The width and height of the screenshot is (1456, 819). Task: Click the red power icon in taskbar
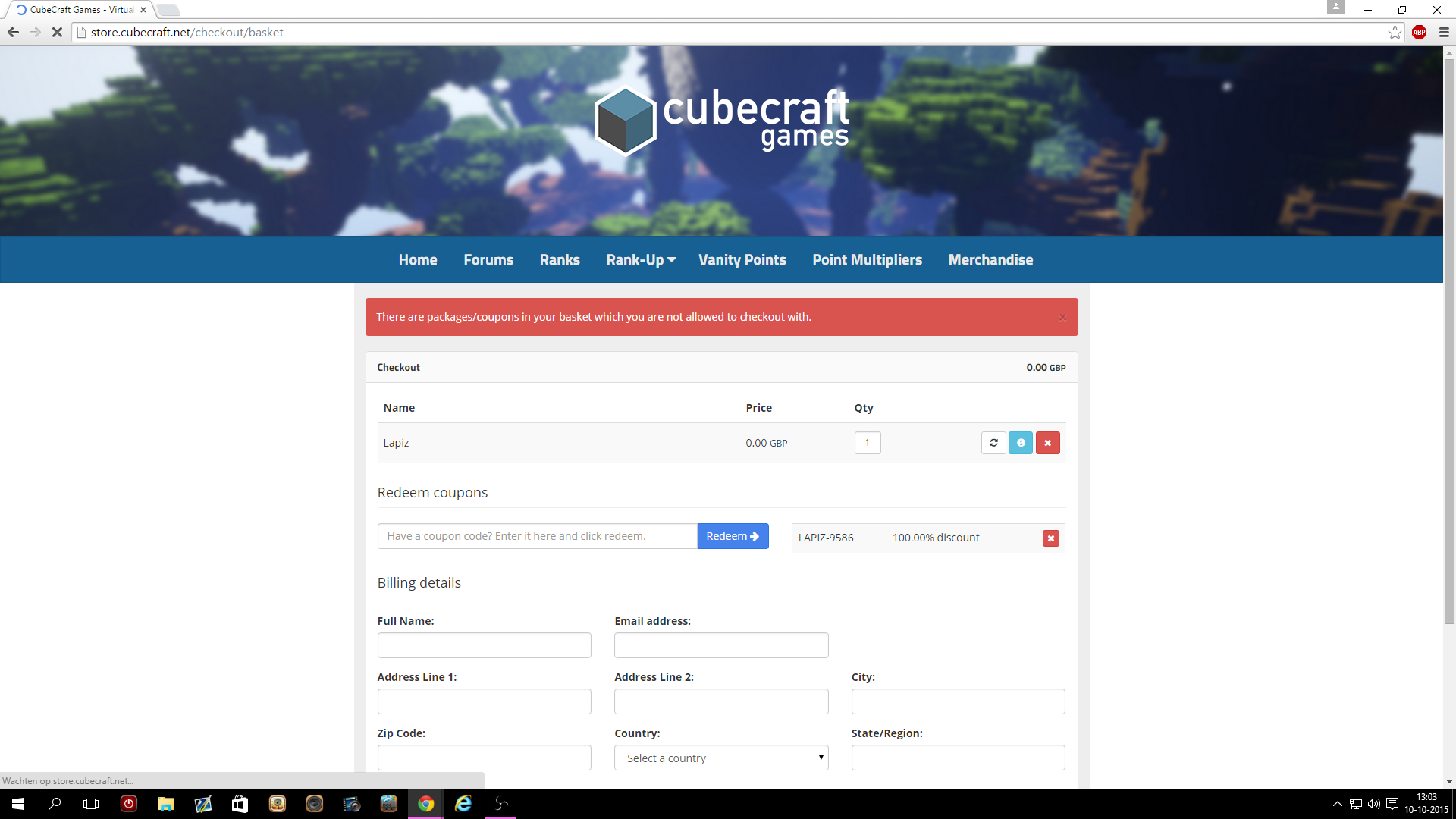(128, 804)
